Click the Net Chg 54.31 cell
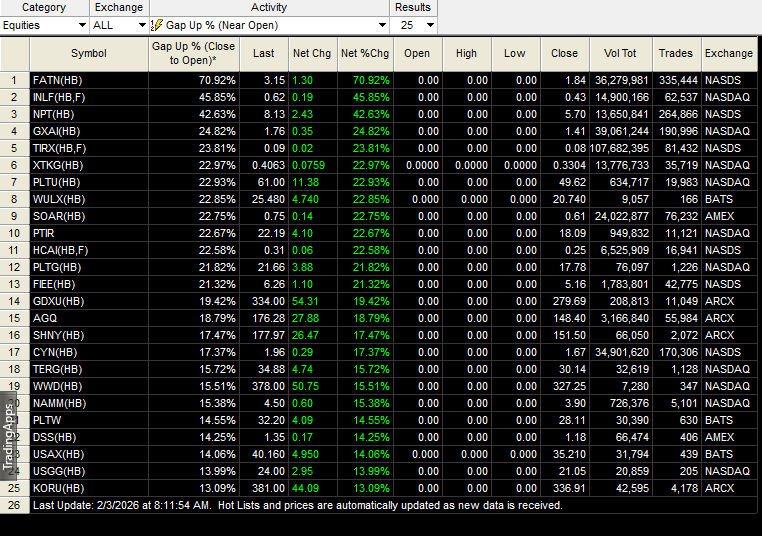 (x=312, y=301)
